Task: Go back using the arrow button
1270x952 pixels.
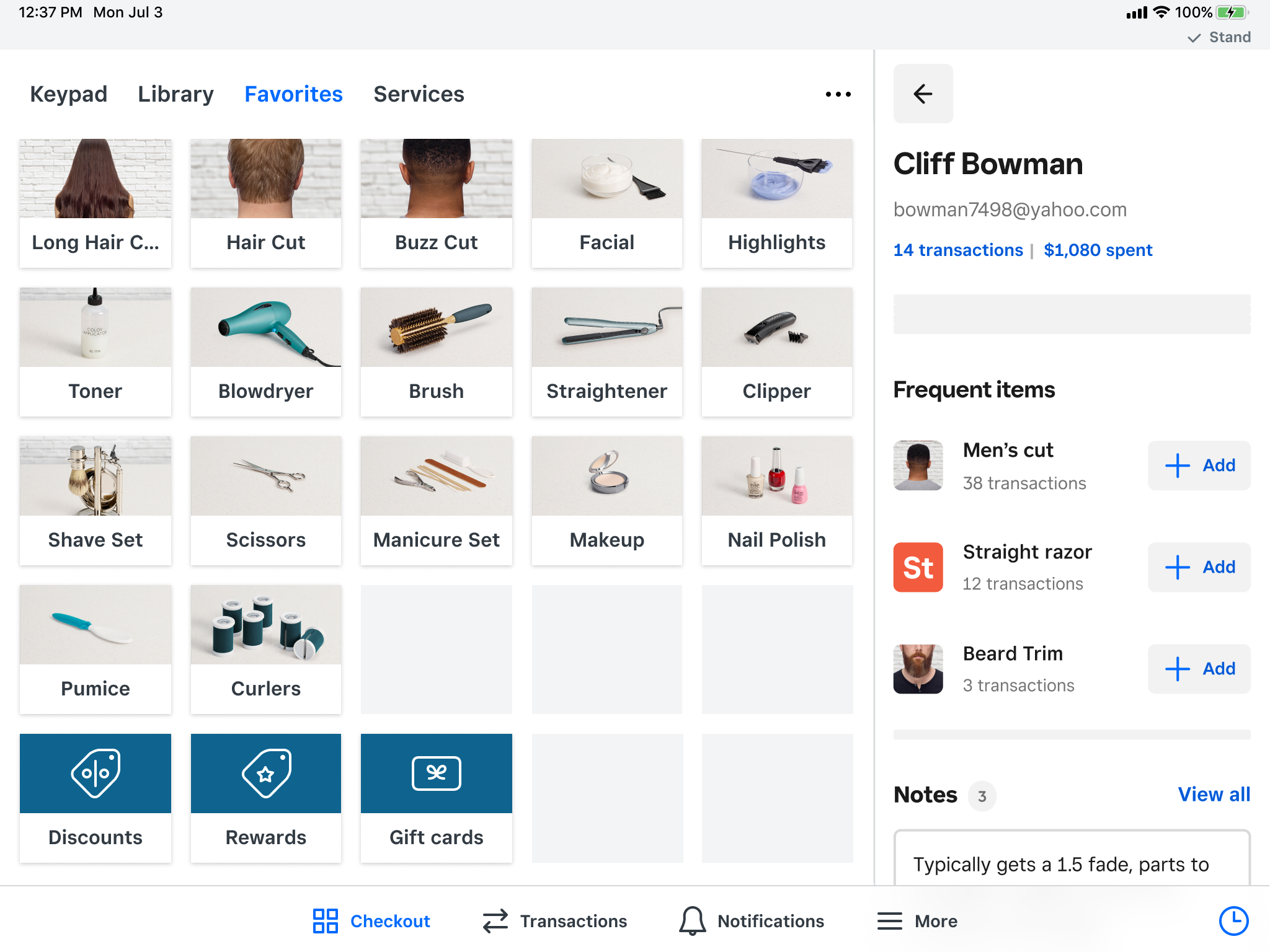Action: [x=923, y=94]
